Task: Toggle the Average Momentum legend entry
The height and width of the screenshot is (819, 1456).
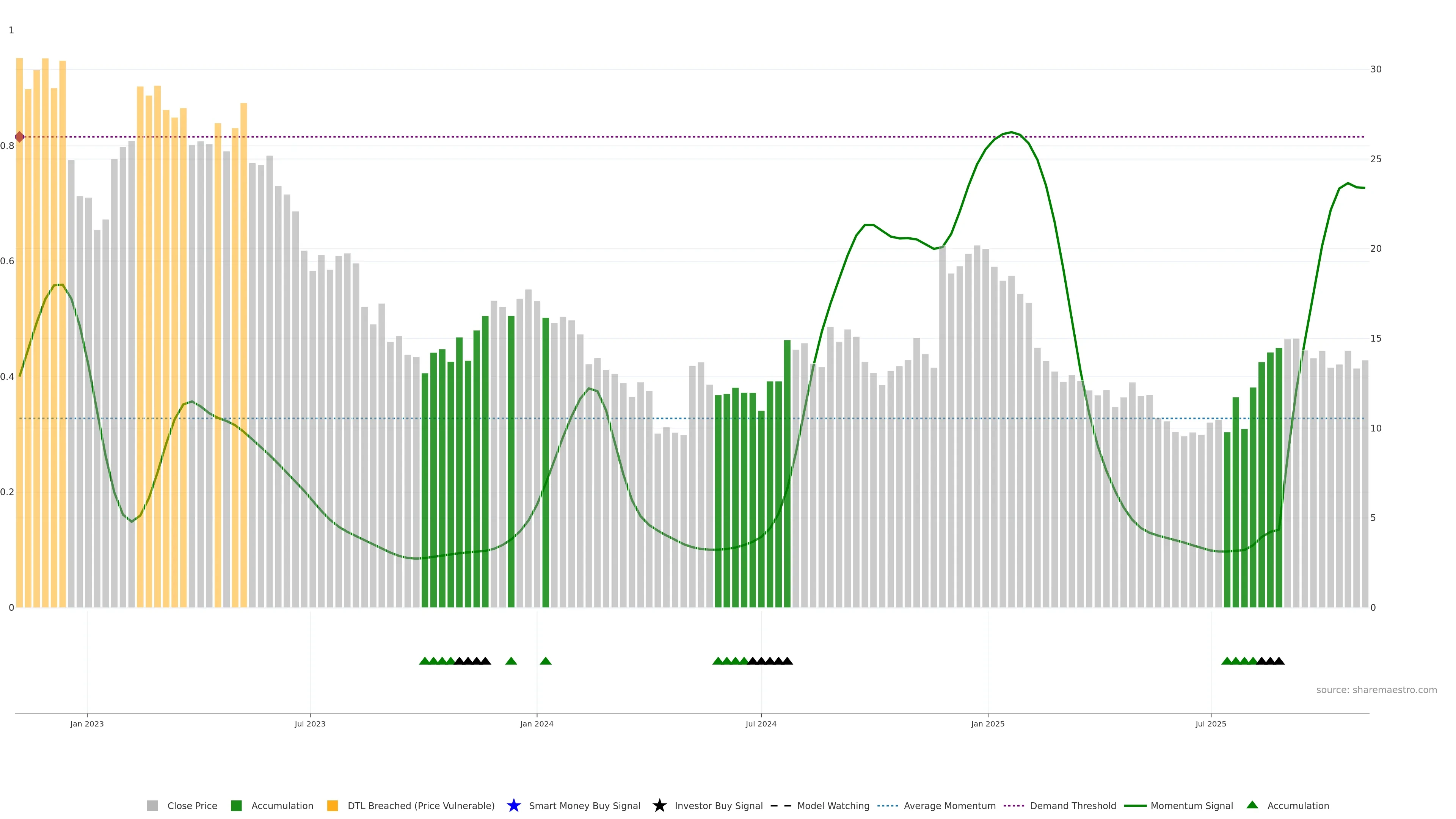Action: 949,805
